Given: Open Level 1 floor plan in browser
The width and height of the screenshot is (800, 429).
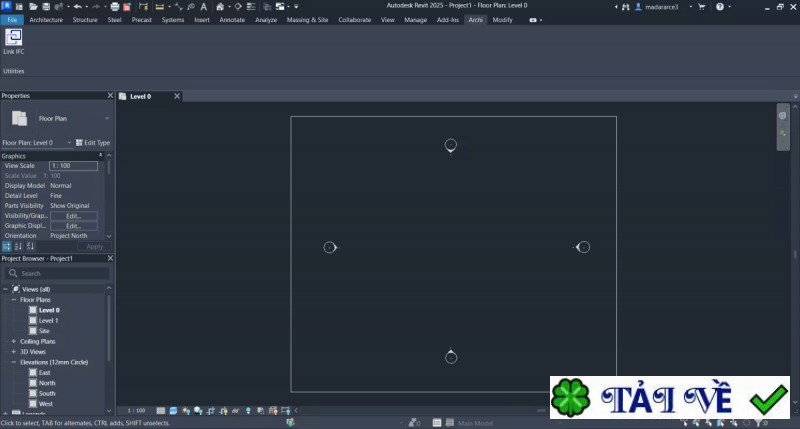Looking at the screenshot, I should [48, 321].
